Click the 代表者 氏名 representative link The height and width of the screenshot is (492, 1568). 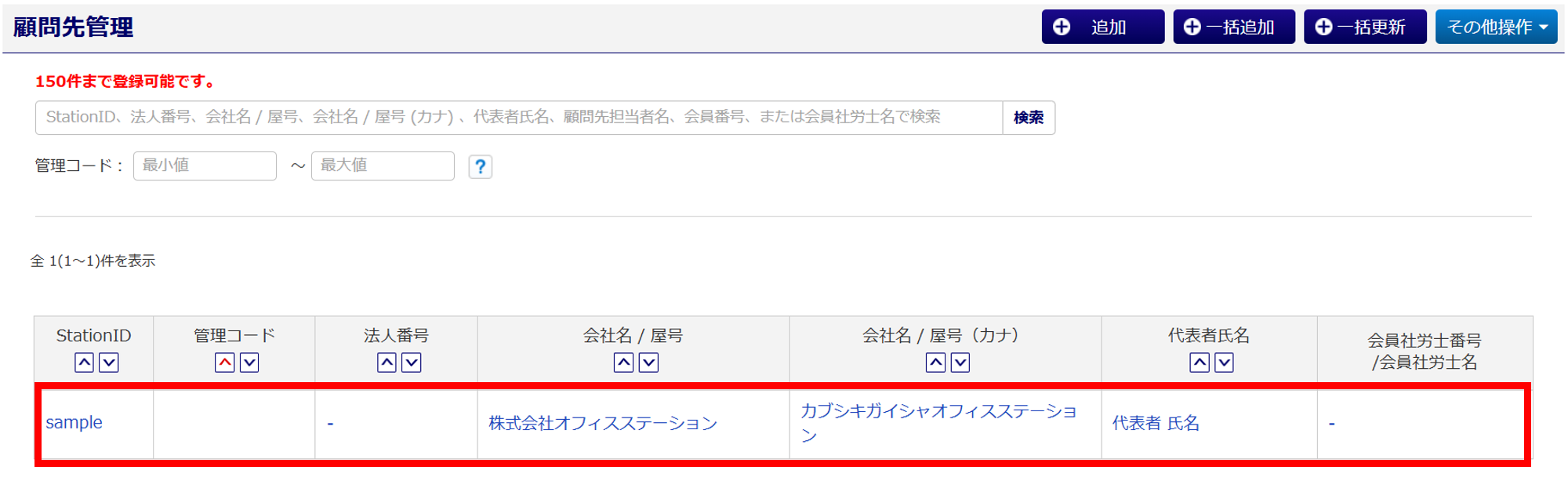click(1156, 424)
